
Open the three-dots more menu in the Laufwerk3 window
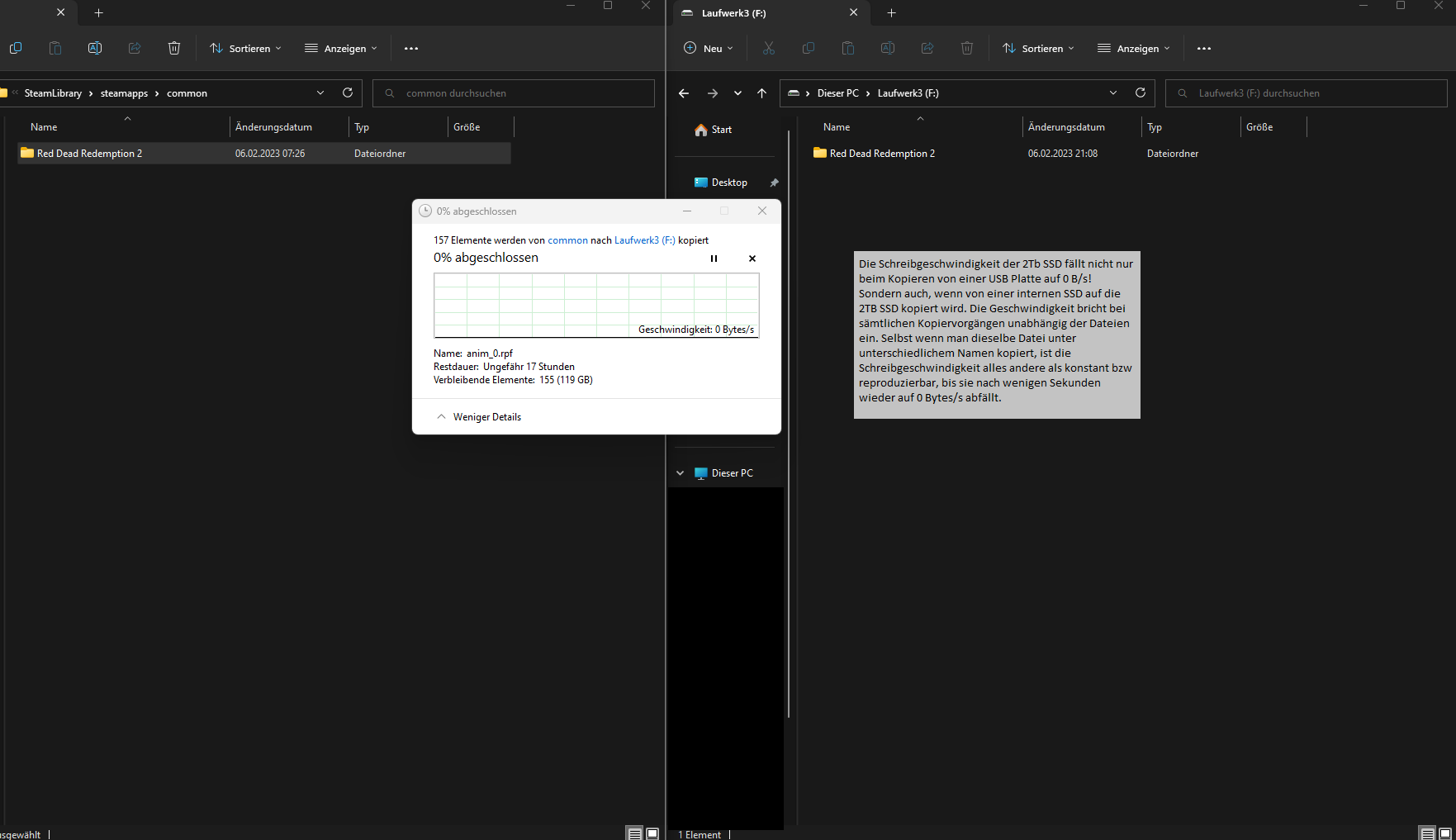1204,49
